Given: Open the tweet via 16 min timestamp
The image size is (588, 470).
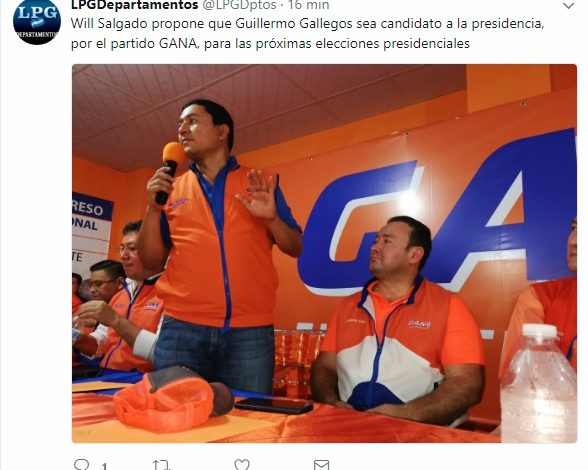Looking at the screenshot, I should click(x=309, y=5).
